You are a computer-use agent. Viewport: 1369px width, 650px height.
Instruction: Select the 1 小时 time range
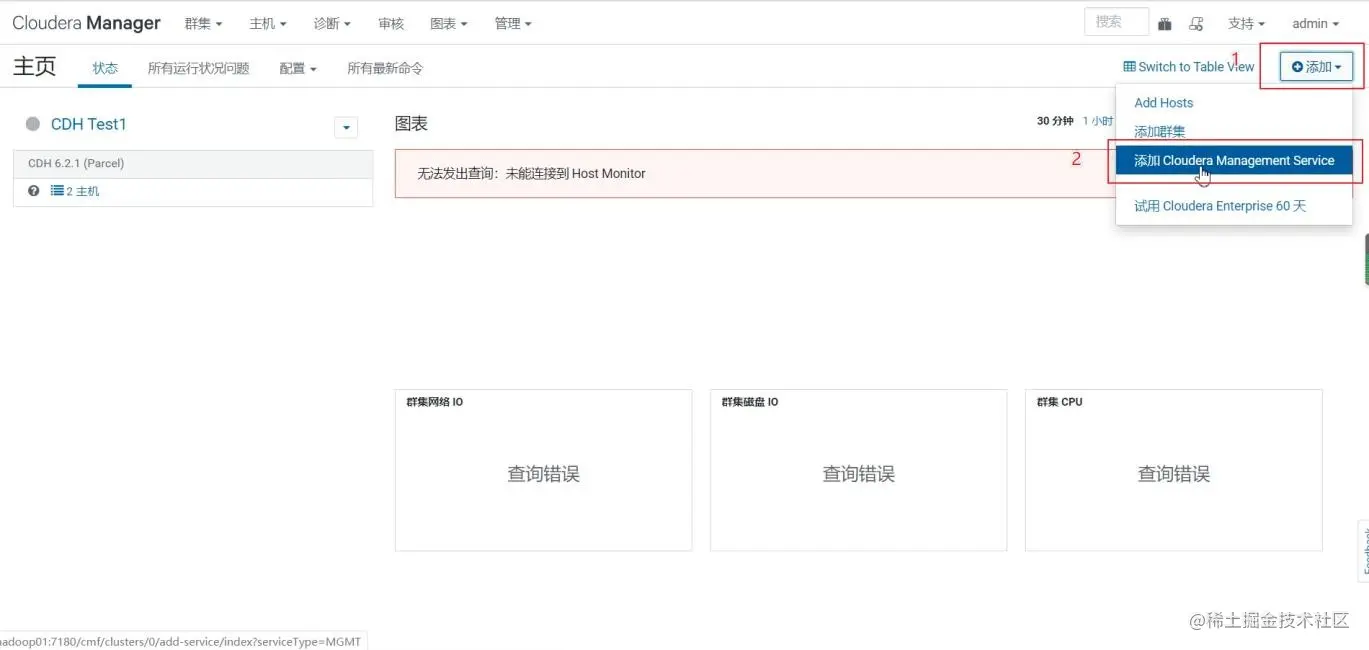1098,121
